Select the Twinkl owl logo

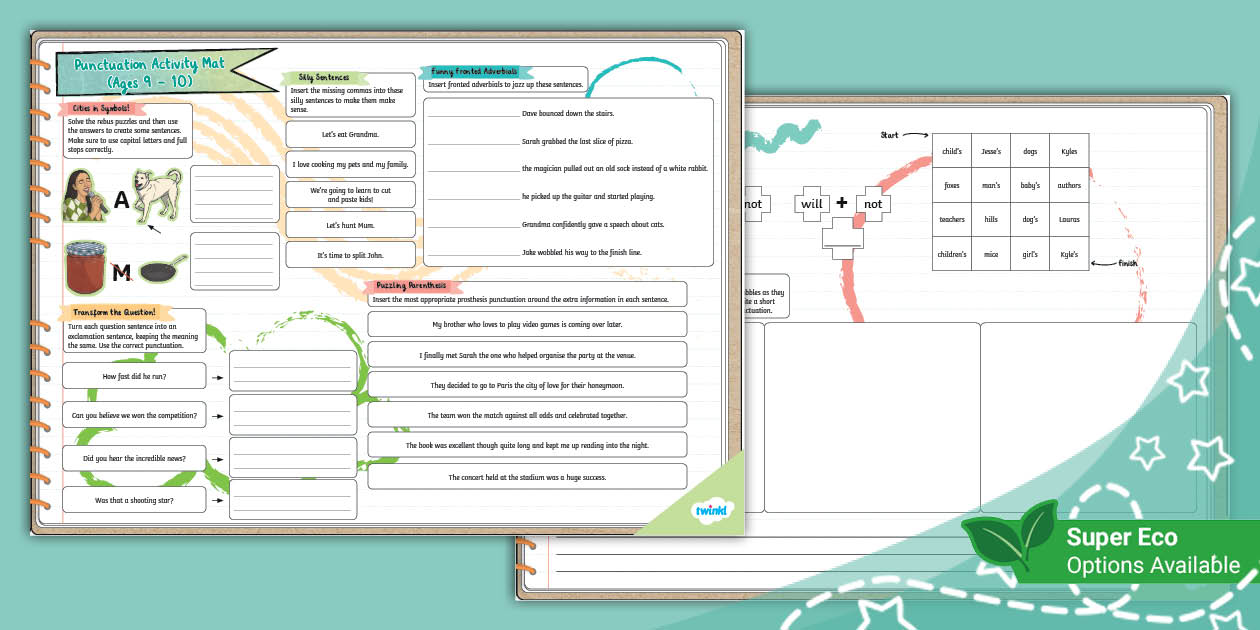click(x=713, y=508)
